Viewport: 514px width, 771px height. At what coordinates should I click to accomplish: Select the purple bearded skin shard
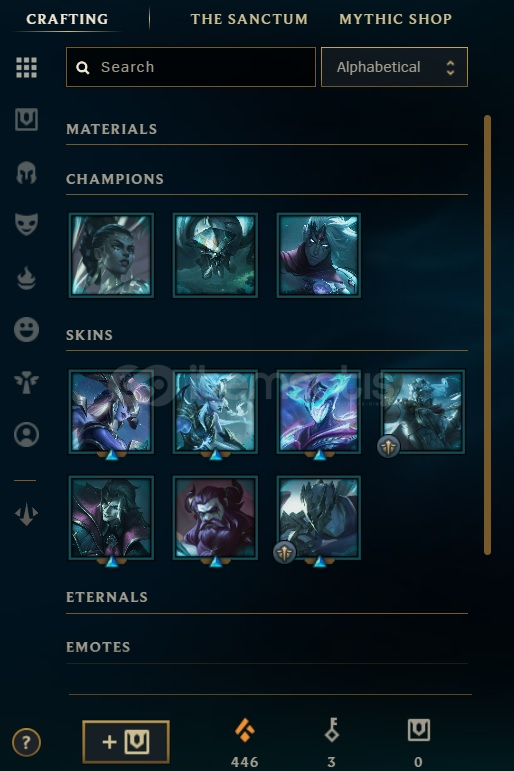(x=215, y=517)
